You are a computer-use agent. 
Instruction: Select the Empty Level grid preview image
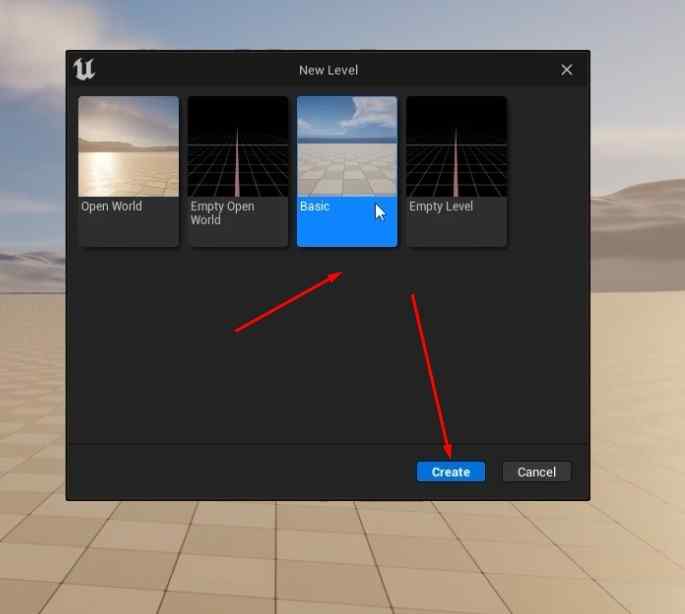457,147
